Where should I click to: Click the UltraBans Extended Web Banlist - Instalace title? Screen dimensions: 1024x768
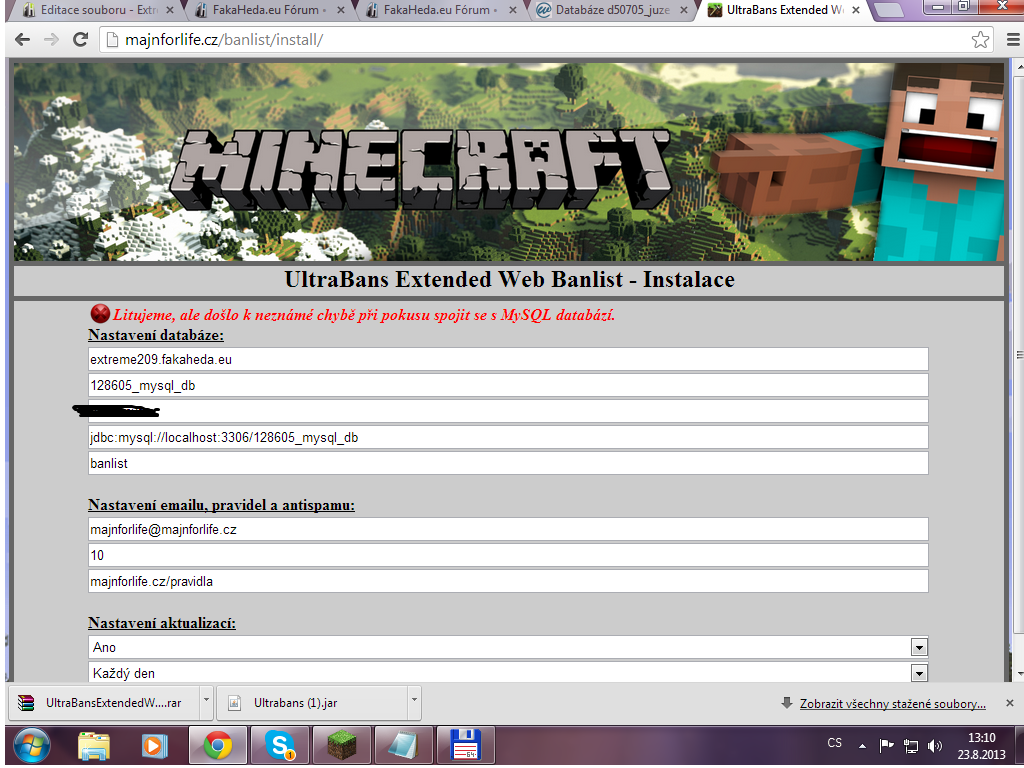pyautogui.click(x=509, y=280)
